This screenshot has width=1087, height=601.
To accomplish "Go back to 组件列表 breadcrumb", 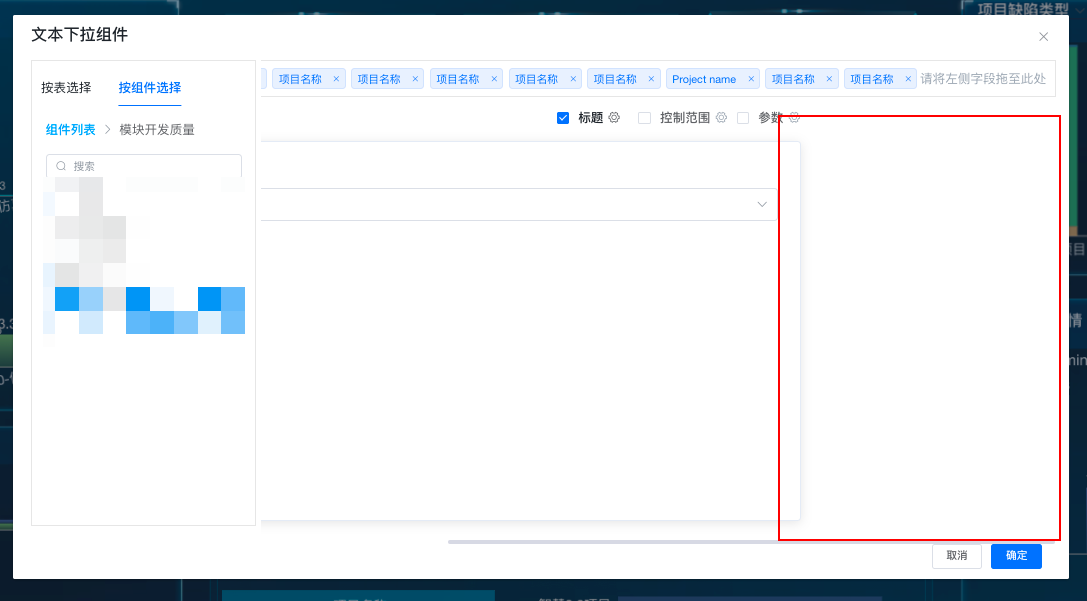I will point(71,130).
